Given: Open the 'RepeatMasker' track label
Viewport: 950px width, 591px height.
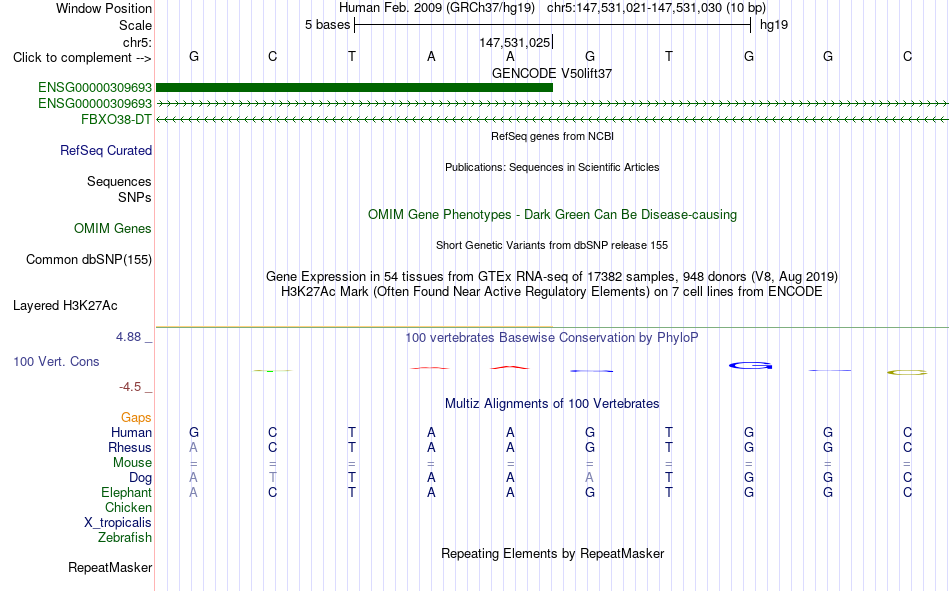Looking at the screenshot, I should (110, 567).
